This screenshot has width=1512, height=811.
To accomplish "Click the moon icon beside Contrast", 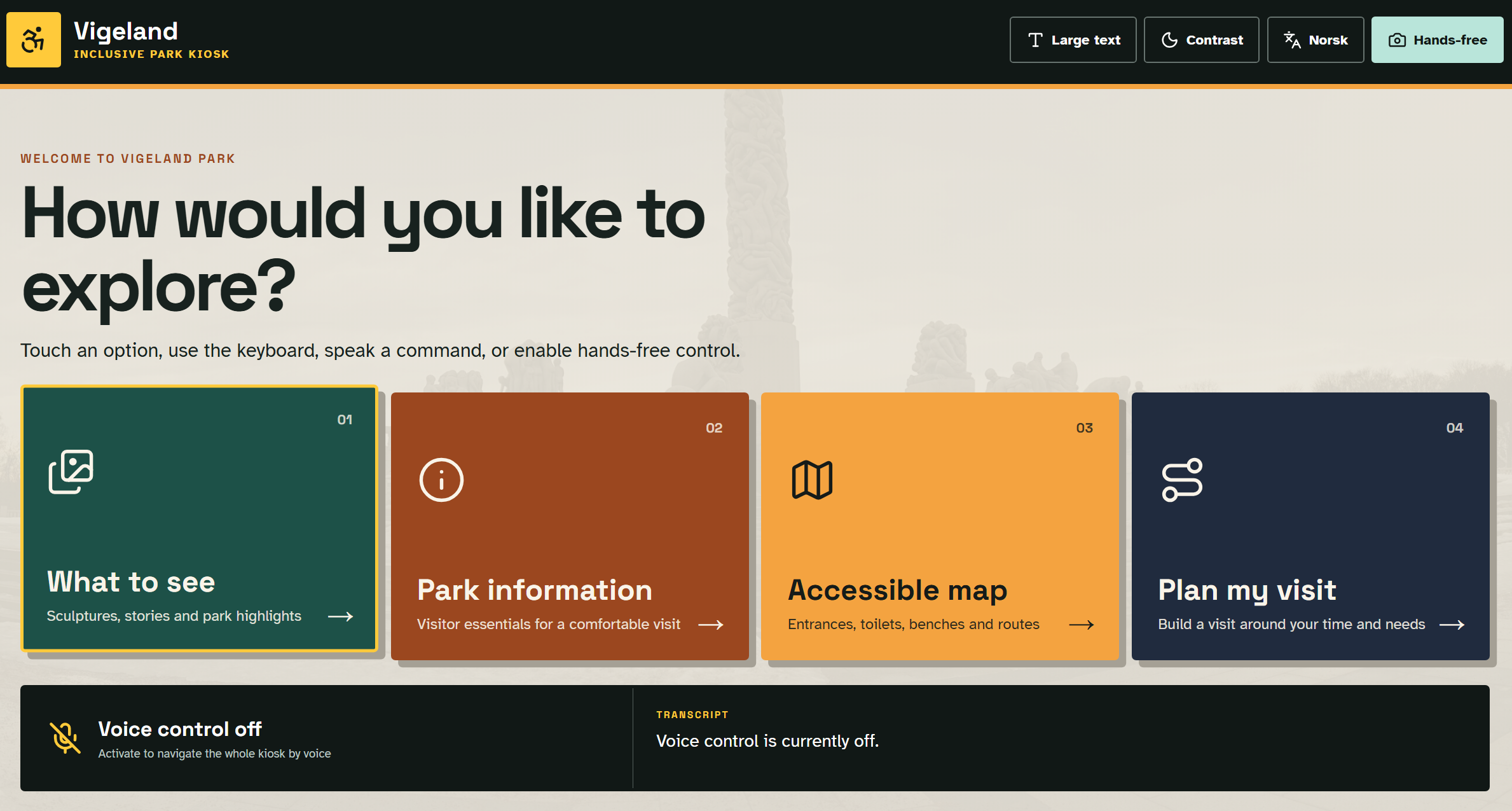I will click(x=1169, y=40).
